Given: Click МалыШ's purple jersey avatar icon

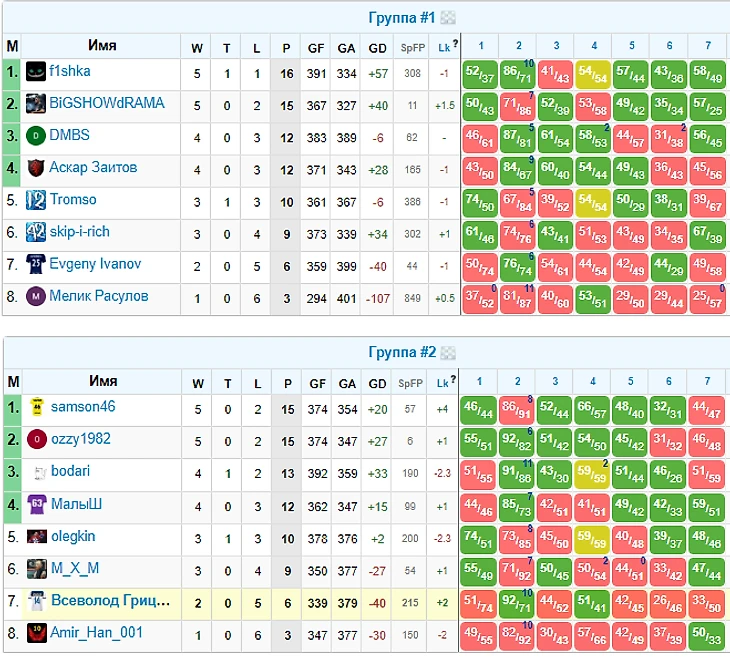Looking at the screenshot, I should click(x=36, y=504).
